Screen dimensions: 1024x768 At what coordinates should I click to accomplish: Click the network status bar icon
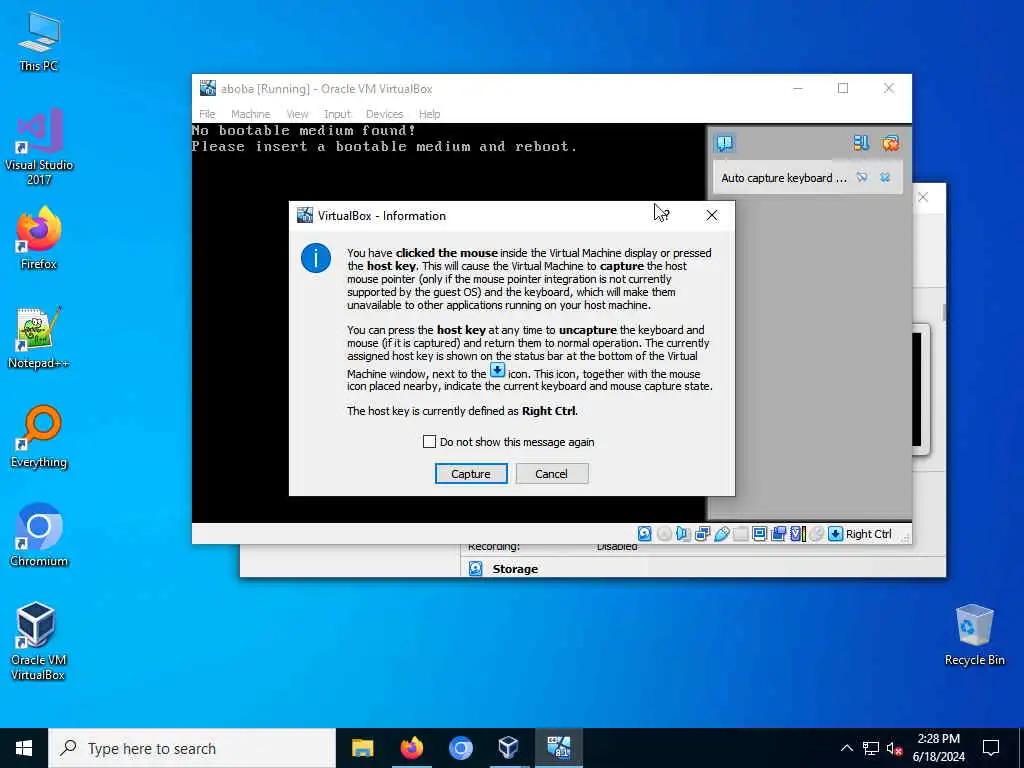[x=703, y=534]
